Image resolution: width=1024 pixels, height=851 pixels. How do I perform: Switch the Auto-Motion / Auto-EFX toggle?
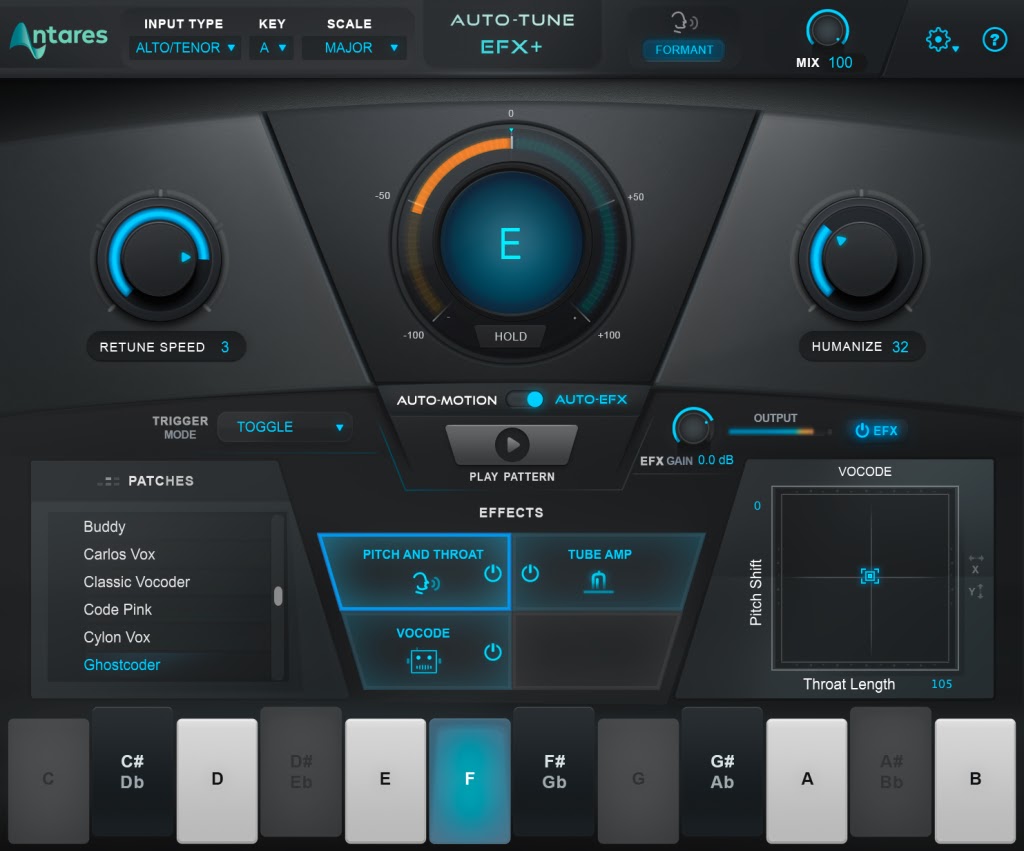[x=526, y=400]
